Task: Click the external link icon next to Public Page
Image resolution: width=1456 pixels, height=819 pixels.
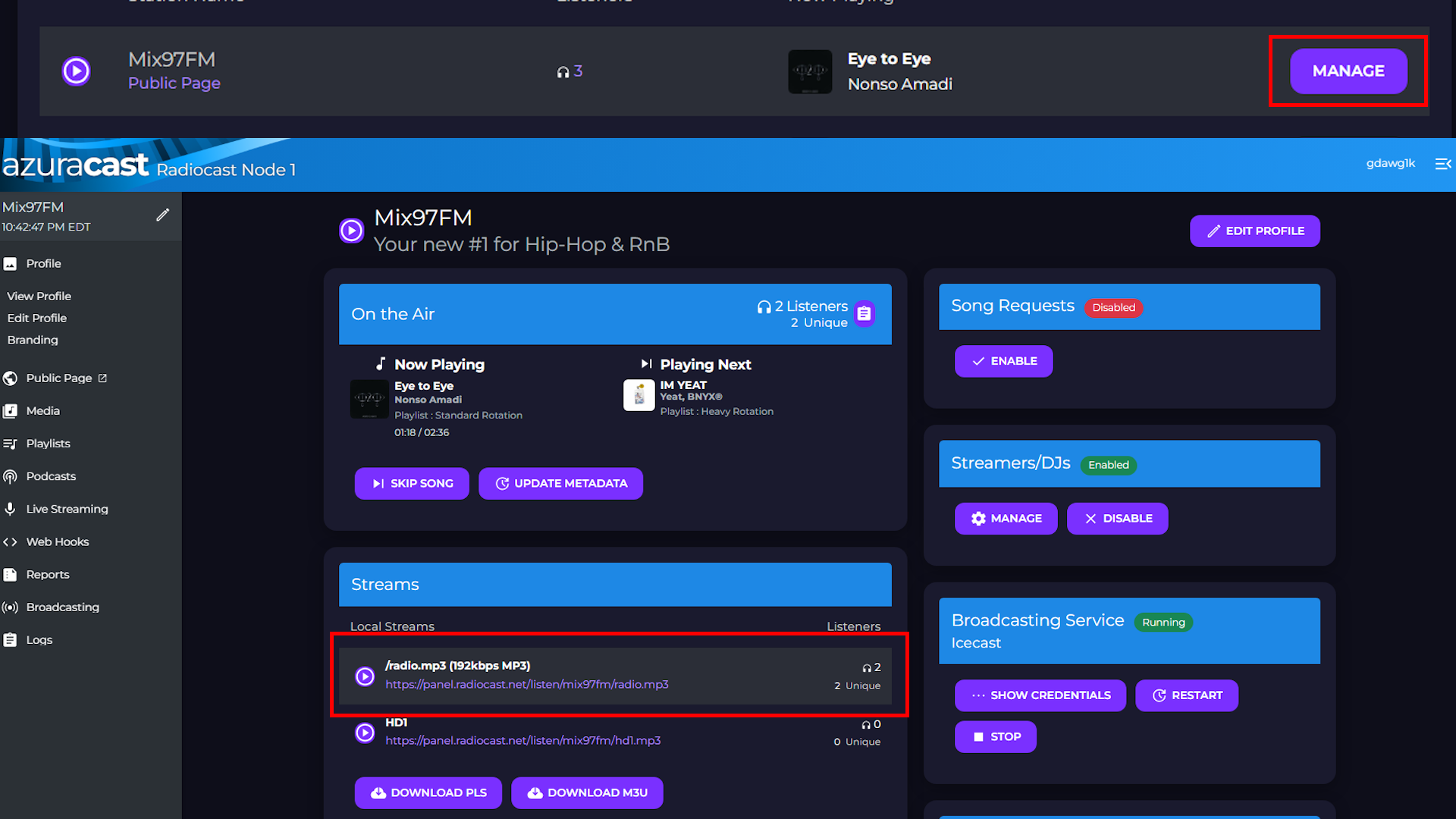Action: [x=102, y=378]
